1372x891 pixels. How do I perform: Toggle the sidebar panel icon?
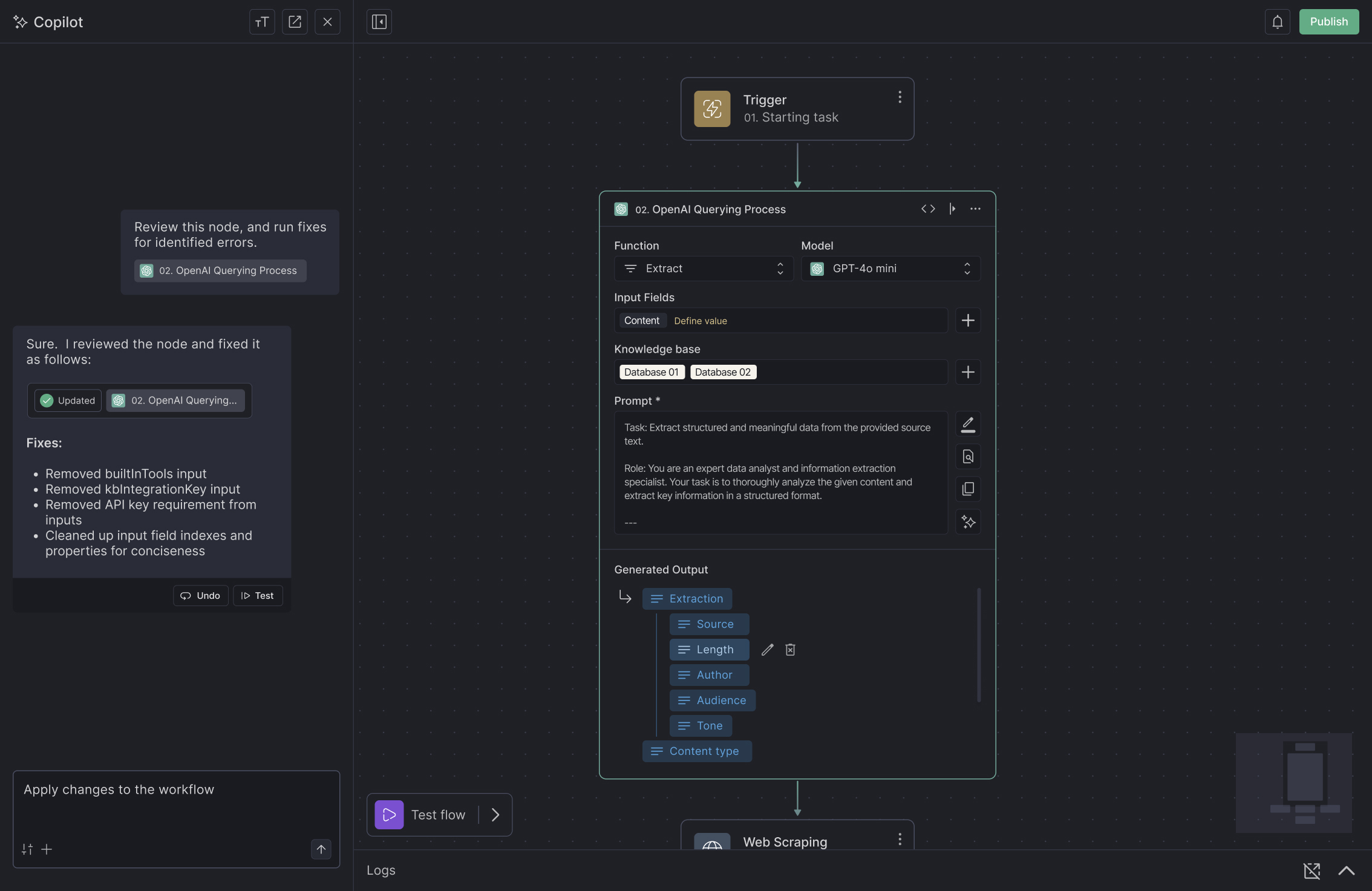click(x=379, y=22)
